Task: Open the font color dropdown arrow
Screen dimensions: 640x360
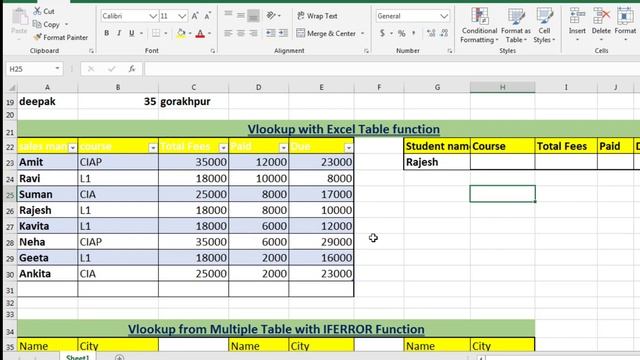Action: [x=209, y=33]
